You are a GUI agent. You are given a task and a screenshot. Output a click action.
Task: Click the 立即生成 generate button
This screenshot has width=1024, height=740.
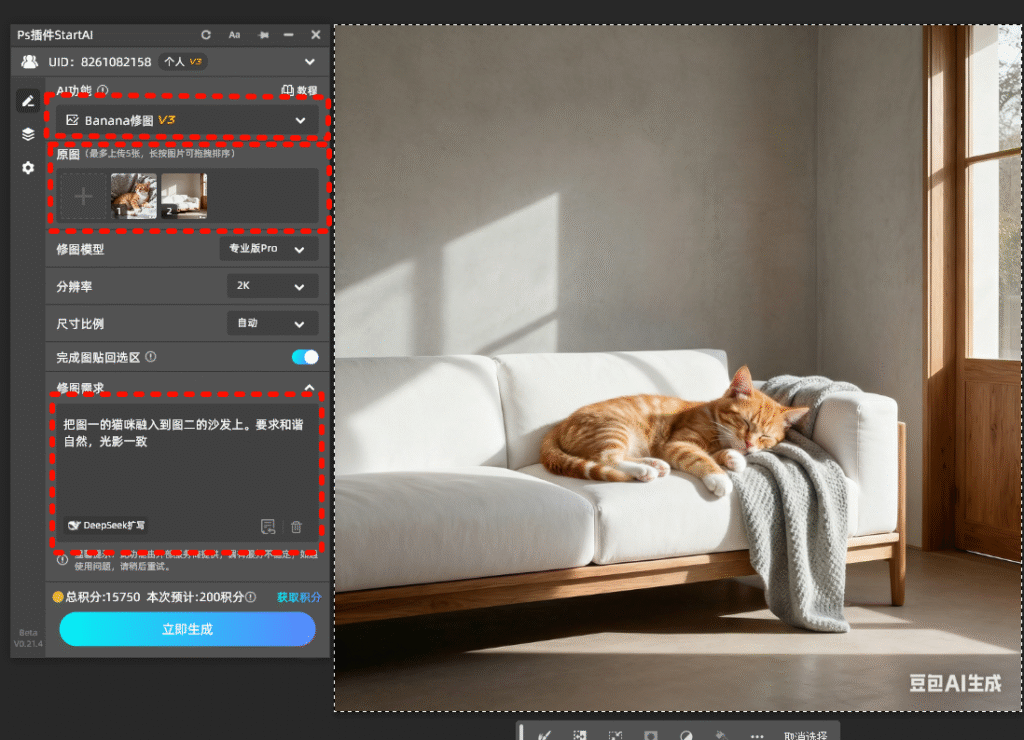187,629
